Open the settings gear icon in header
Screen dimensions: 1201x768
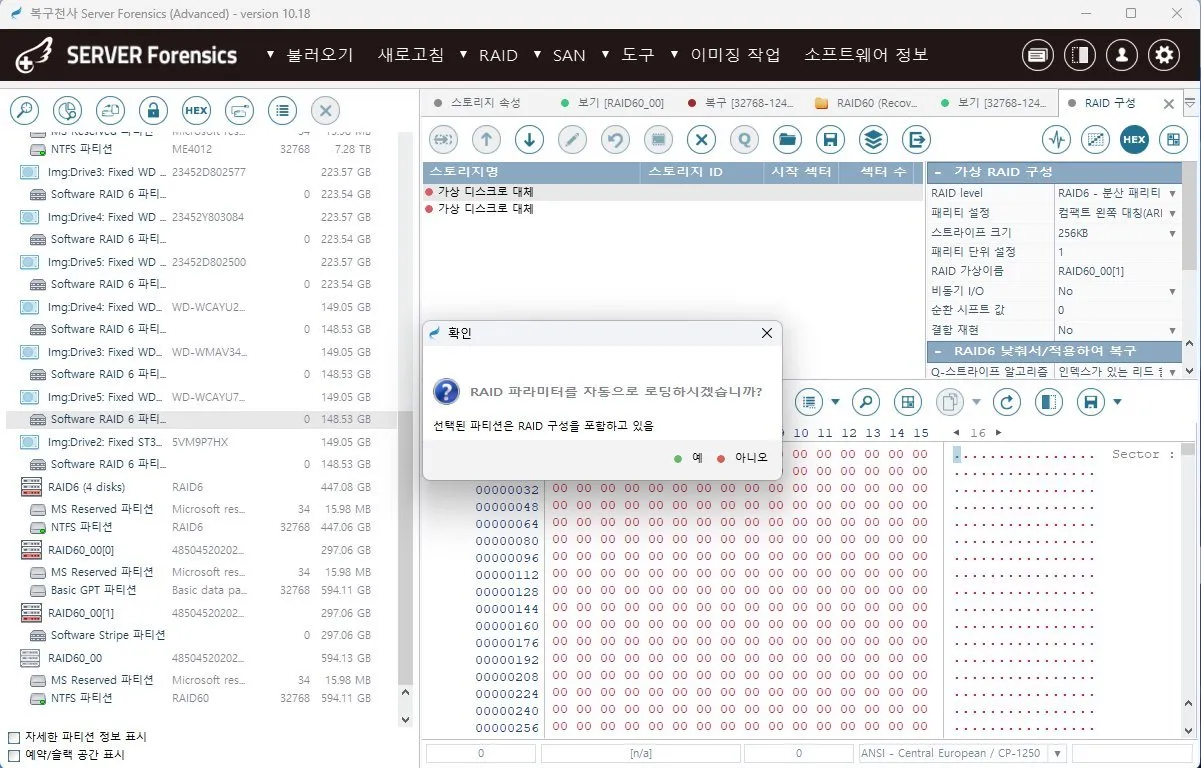point(1164,55)
